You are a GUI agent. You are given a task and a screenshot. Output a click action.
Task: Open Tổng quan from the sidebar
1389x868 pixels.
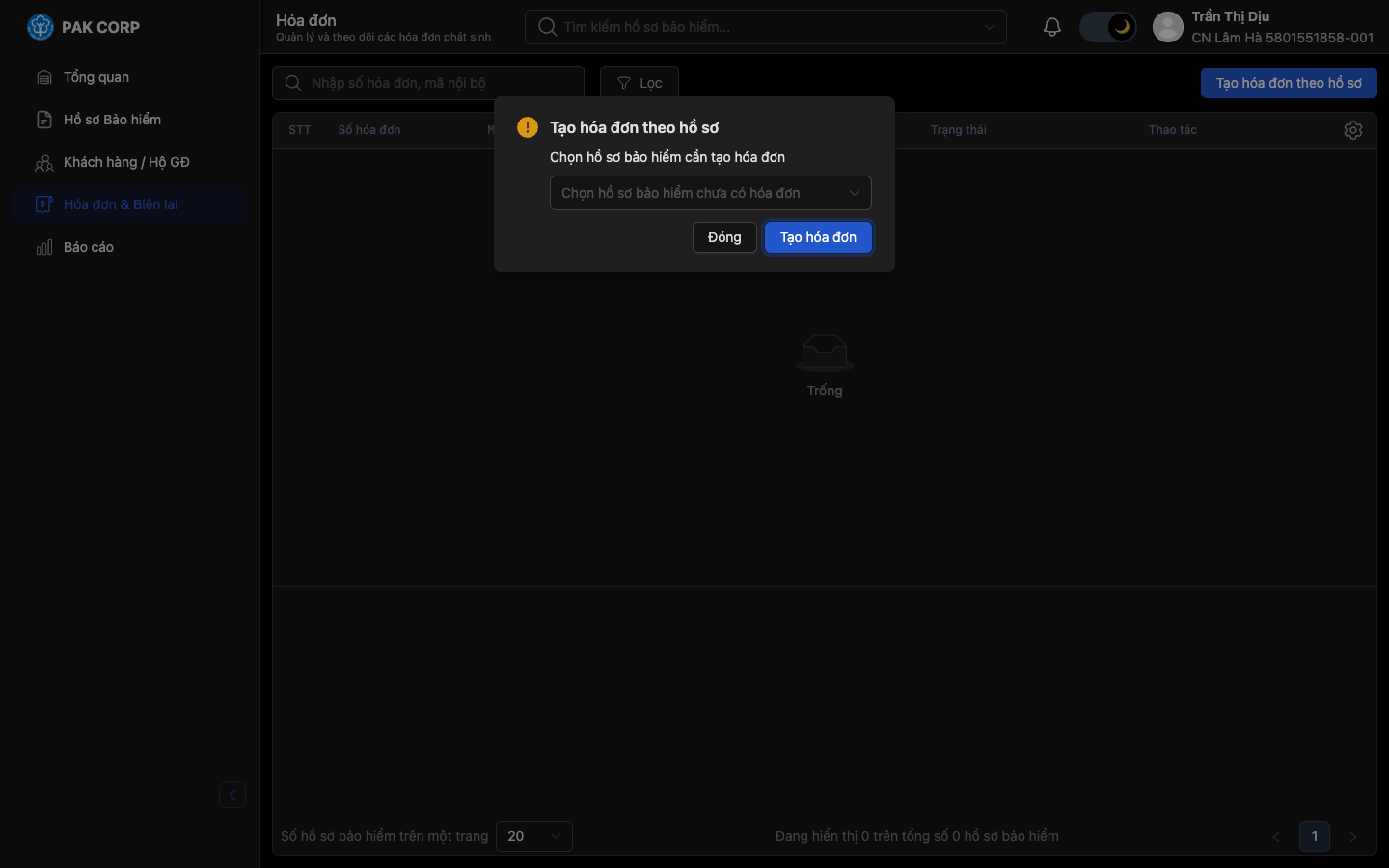[130, 77]
